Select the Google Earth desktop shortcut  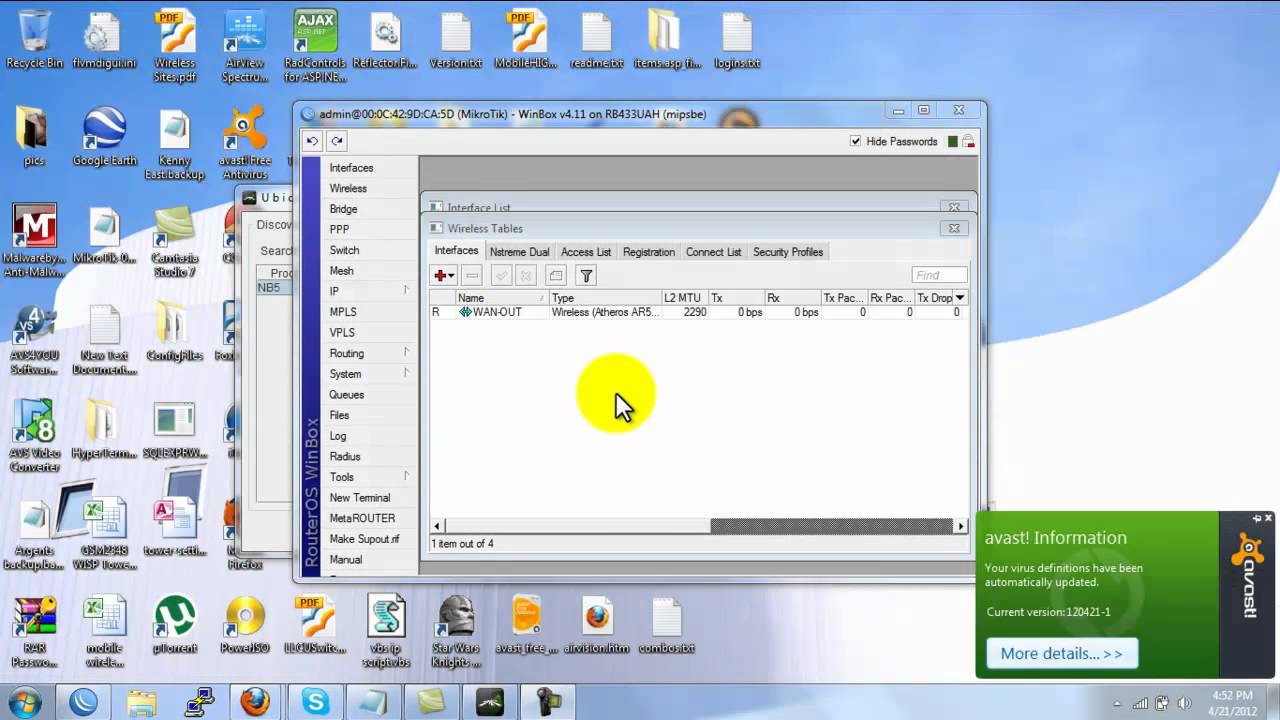click(x=104, y=137)
